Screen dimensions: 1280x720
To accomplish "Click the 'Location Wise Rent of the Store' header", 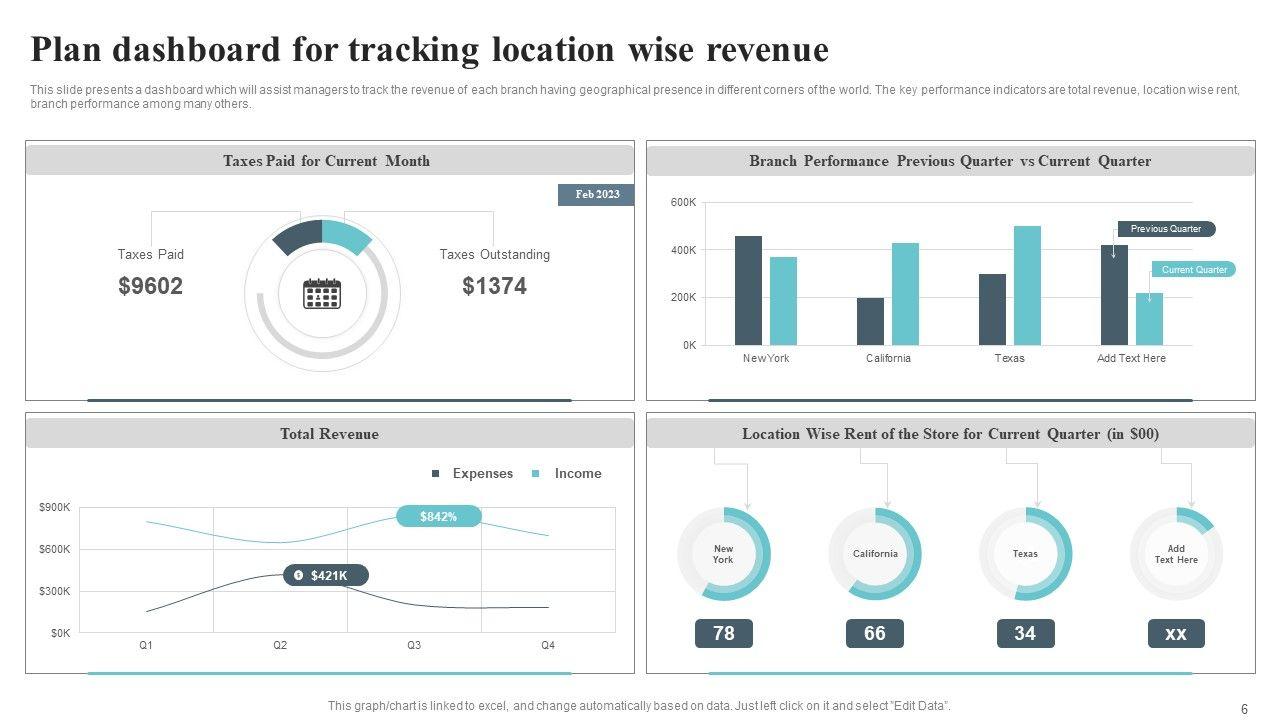I will tap(950, 434).
